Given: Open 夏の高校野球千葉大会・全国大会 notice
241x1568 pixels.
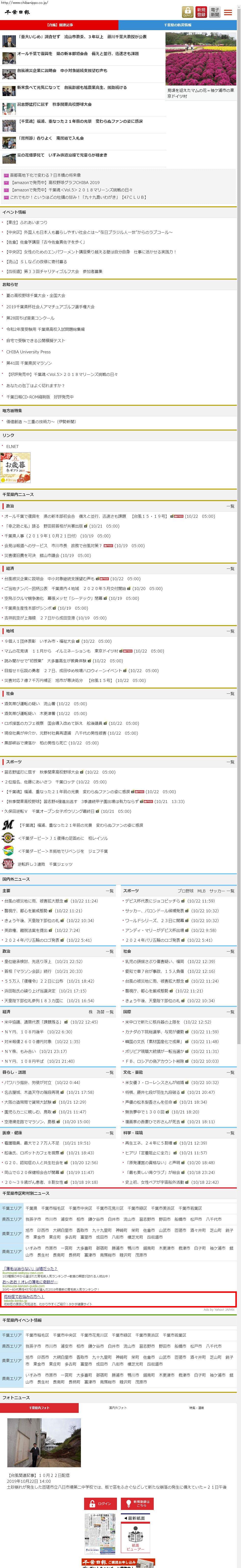Looking at the screenshot, I should (x=35, y=296).
